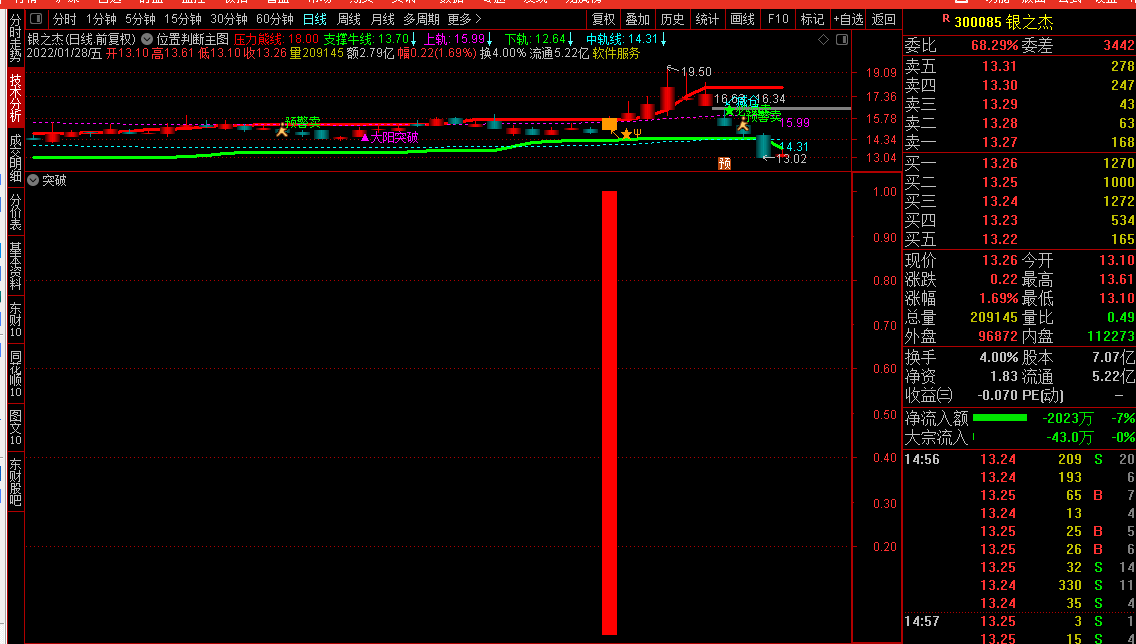This screenshot has height=644, width=1136.
Task: Click the 买三 13.24 order row
Action: 1019,201
